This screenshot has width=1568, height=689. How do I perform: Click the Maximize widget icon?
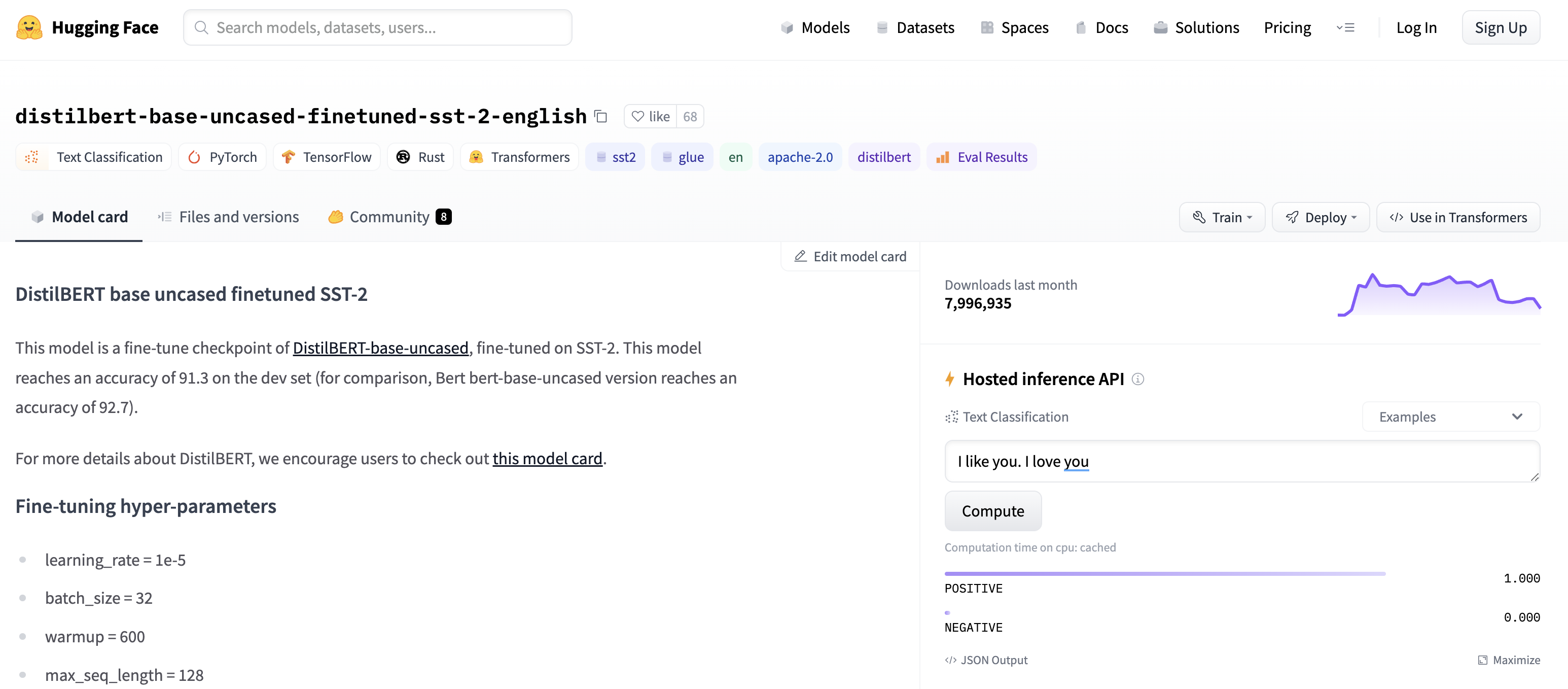tap(1483, 660)
